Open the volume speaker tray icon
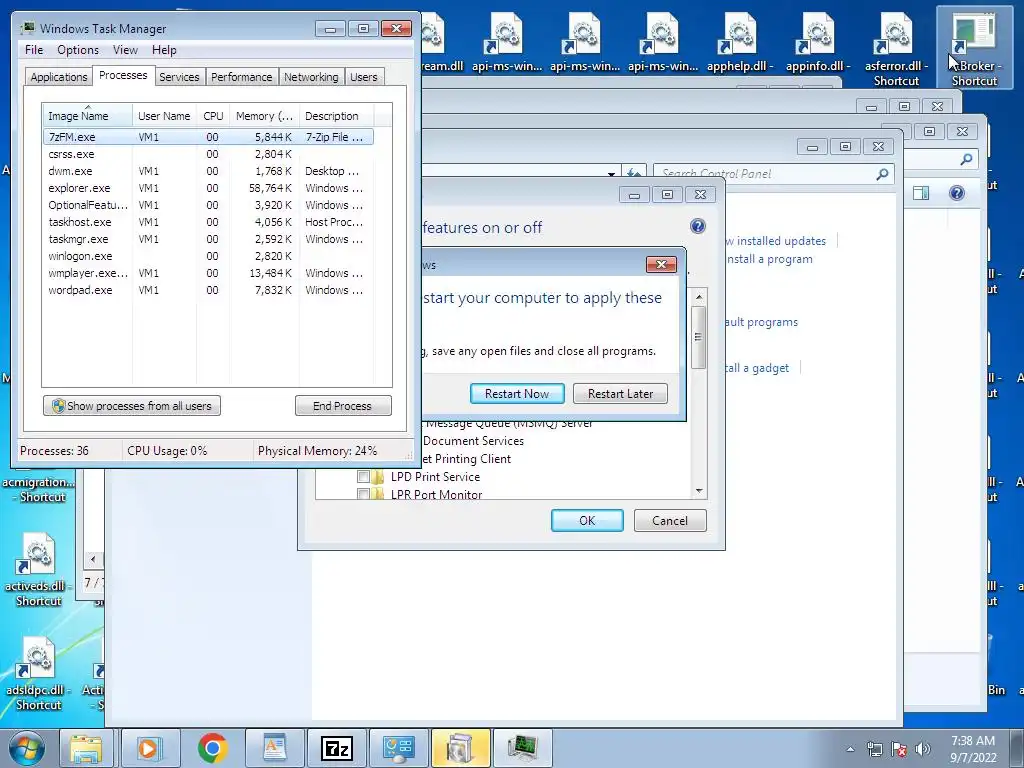 [923, 749]
